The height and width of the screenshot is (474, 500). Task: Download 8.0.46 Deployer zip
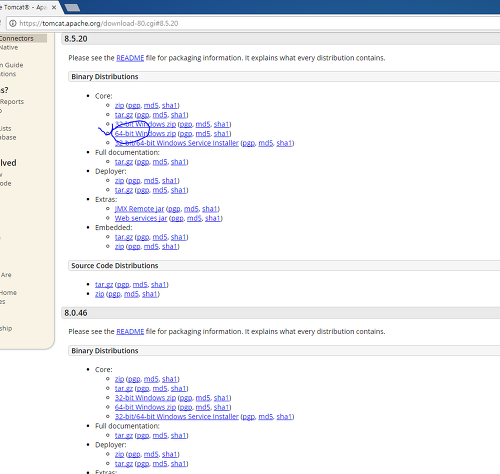click(119, 454)
